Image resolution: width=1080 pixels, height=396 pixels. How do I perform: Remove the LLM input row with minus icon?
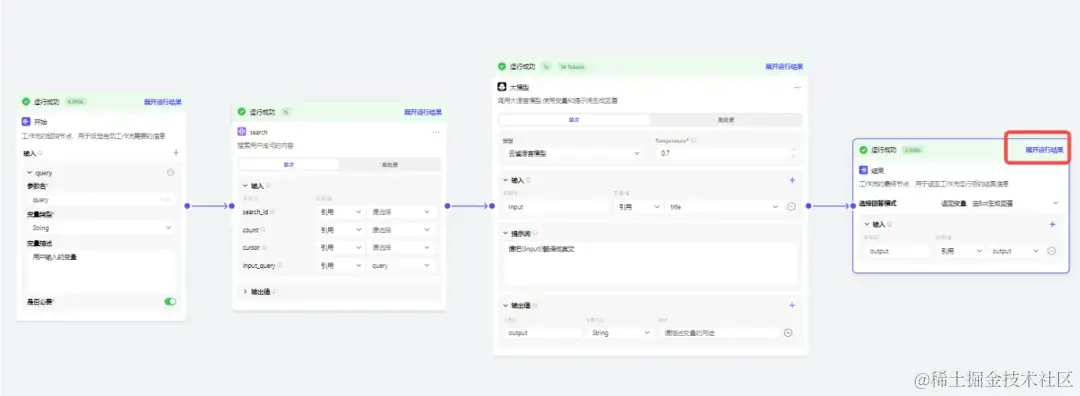pos(791,206)
